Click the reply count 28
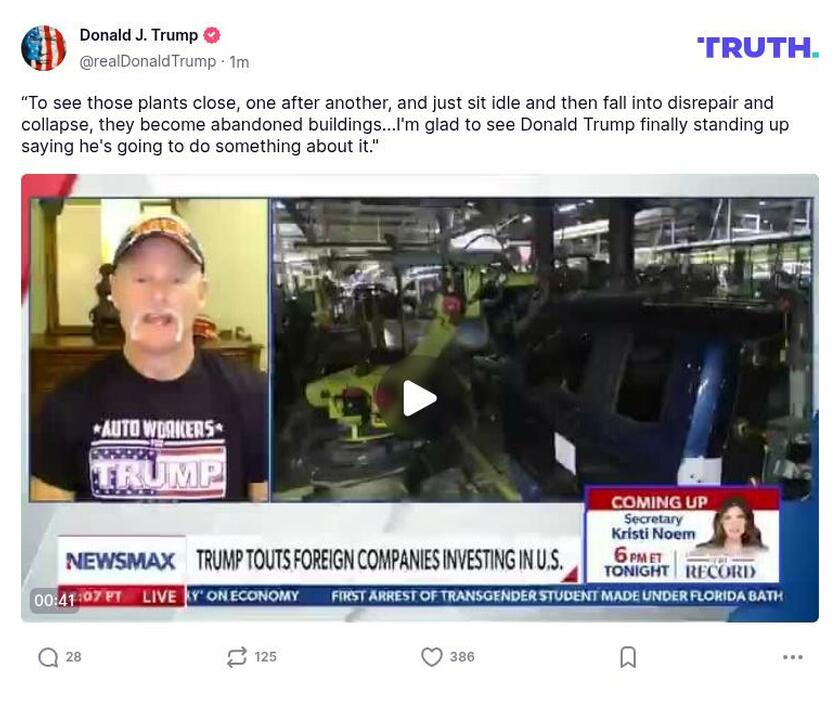The height and width of the screenshot is (701, 840). 73,657
